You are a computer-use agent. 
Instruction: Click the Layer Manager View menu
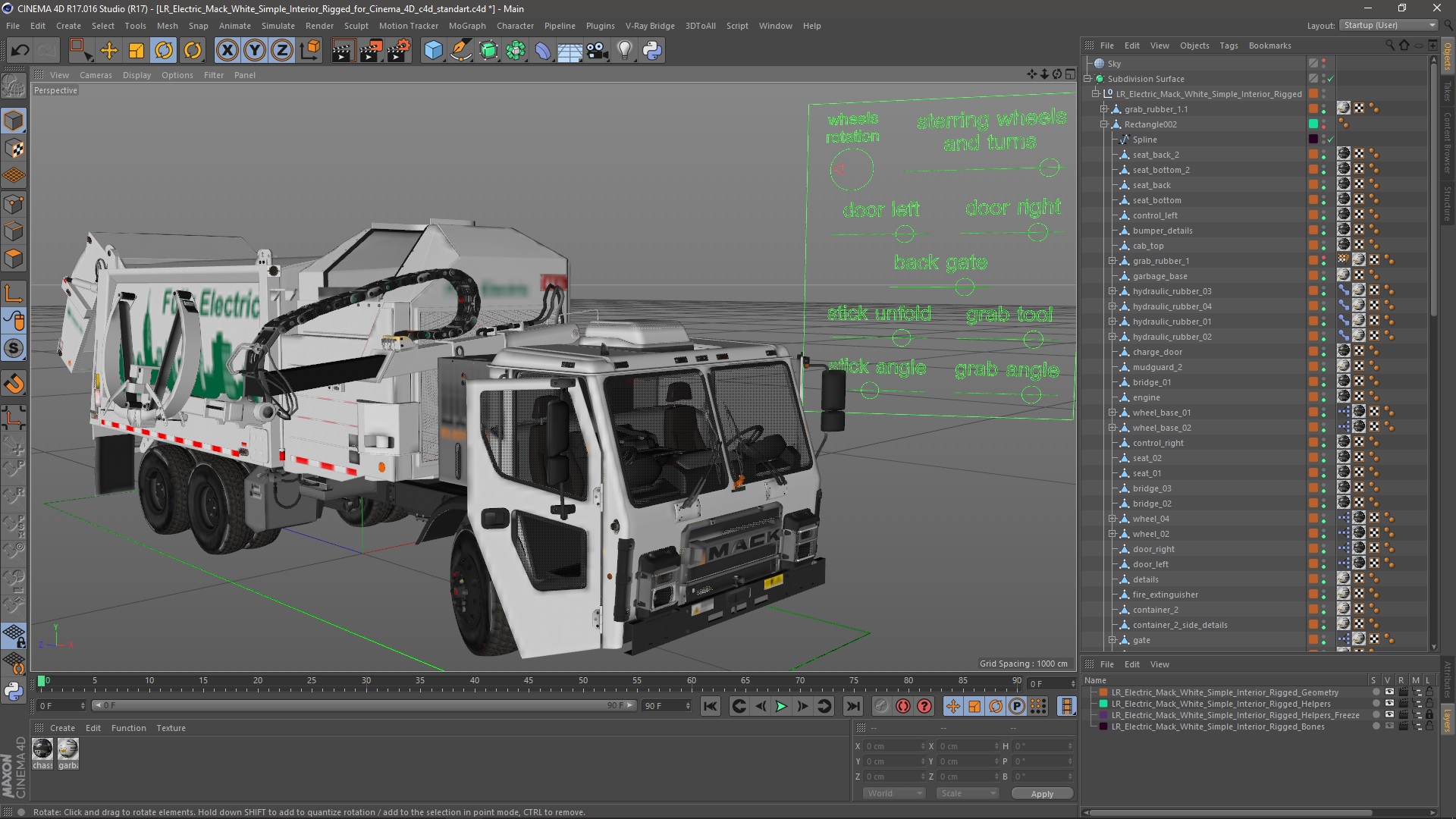coord(1159,664)
